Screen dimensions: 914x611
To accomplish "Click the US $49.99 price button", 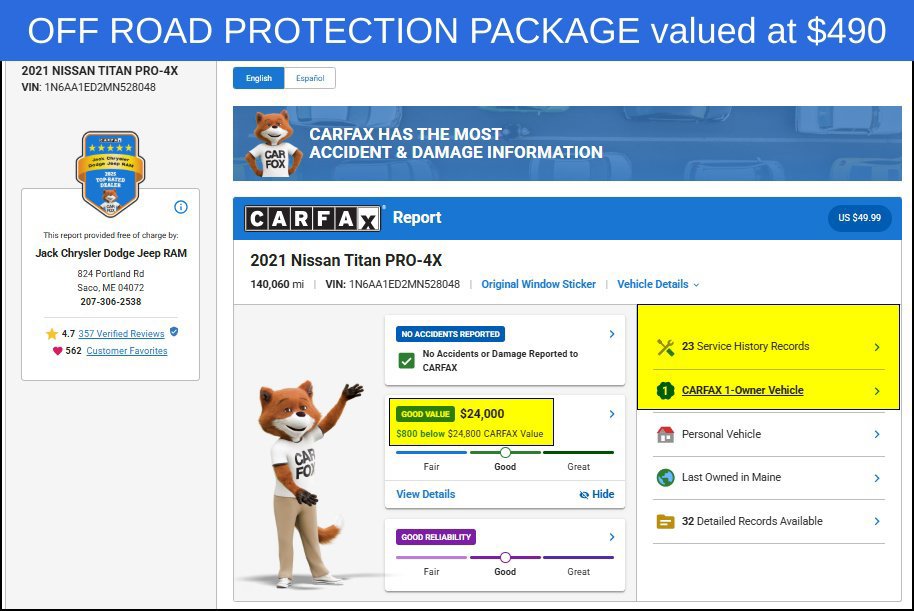I will pyautogui.click(x=860, y=218).
